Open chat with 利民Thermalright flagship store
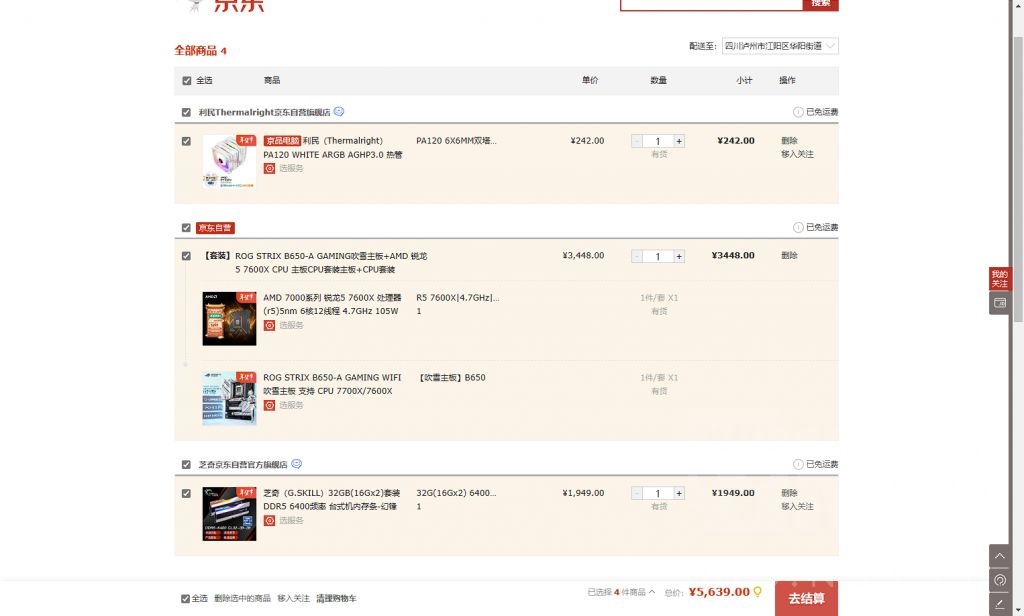Image resolution: width=1024 pixels, height=616 pixels. pyautogui.click(x=338, y=112)
